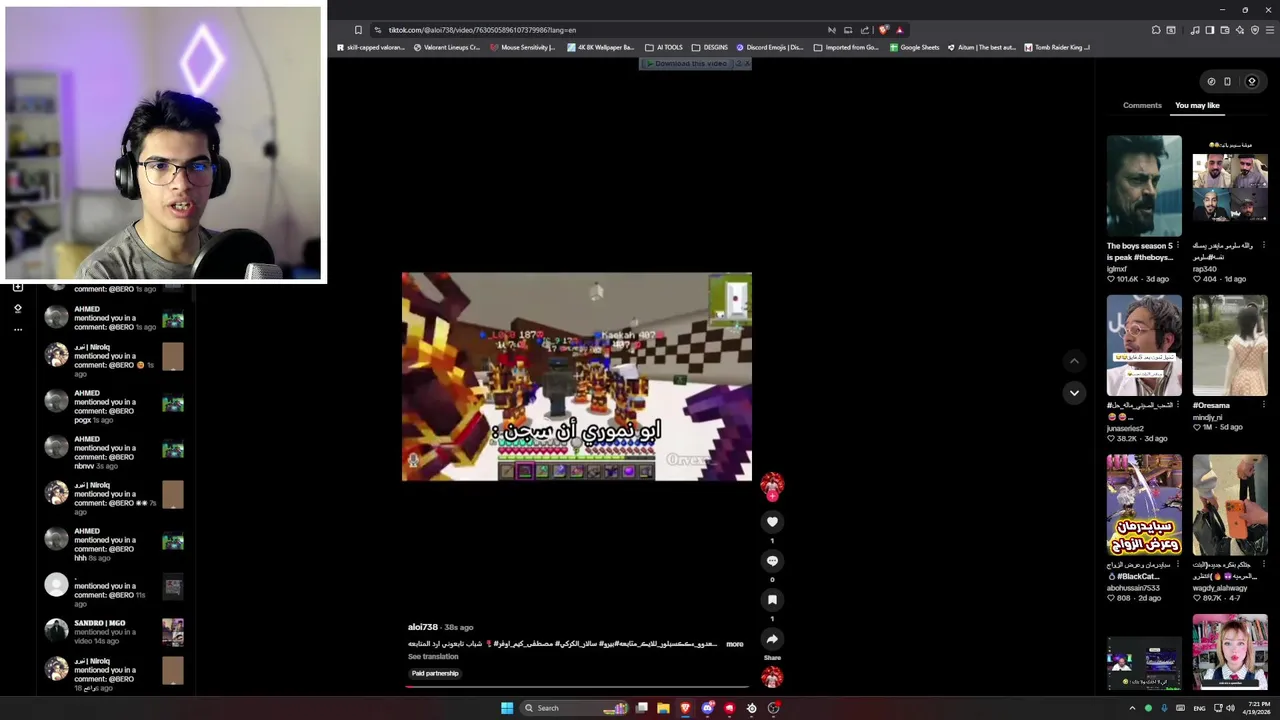Open wagdy_alahwagy recommended video thumbnail
The width and height of the screenshot is (1280, 720).
(x=1230, y=505)
